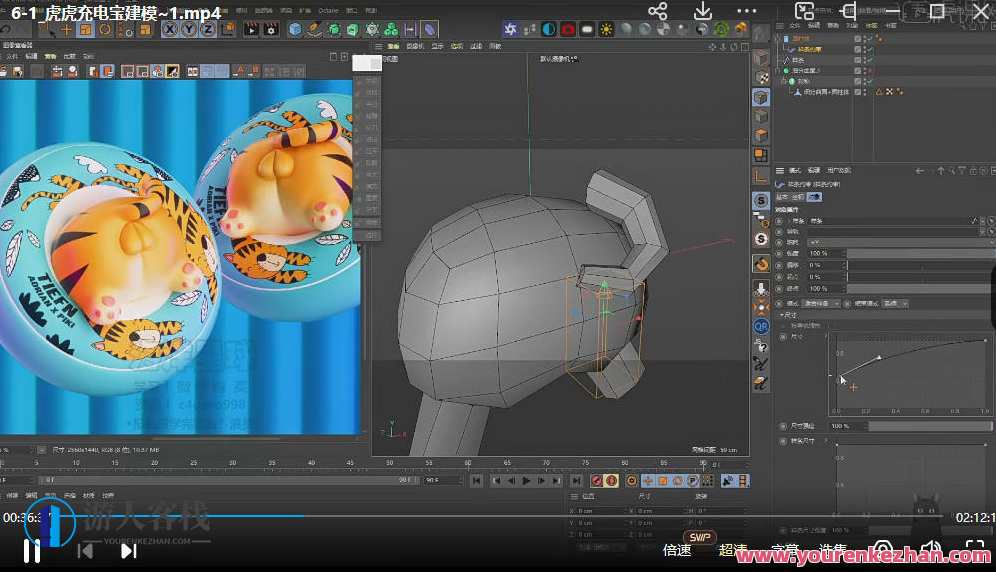The width and height of the screenshot is (996, 572).
Task: Pause the video with the pause button
Action: [x=32, y=551]
